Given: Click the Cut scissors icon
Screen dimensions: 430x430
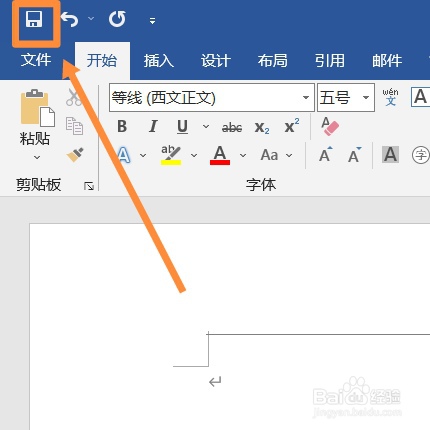Looking at the screenshot, I should point(74,97).
